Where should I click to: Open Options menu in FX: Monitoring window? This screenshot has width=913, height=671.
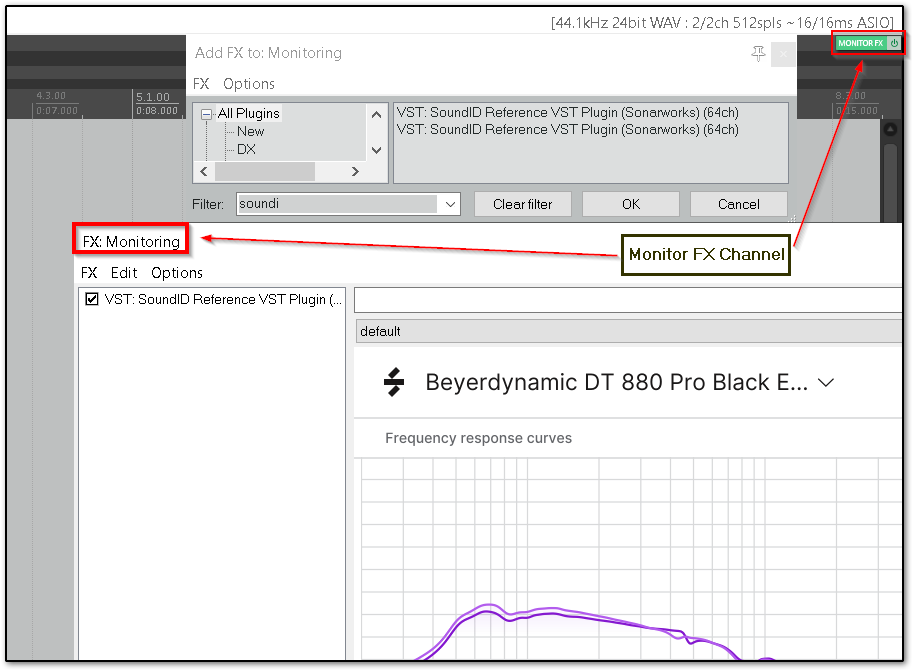pyautogui.click(x=177, y=273)
